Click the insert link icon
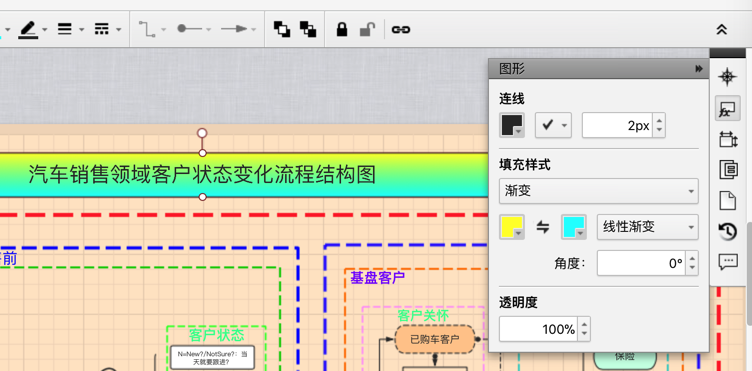Viewport: 752px width, 371px height. coord(401,30)
